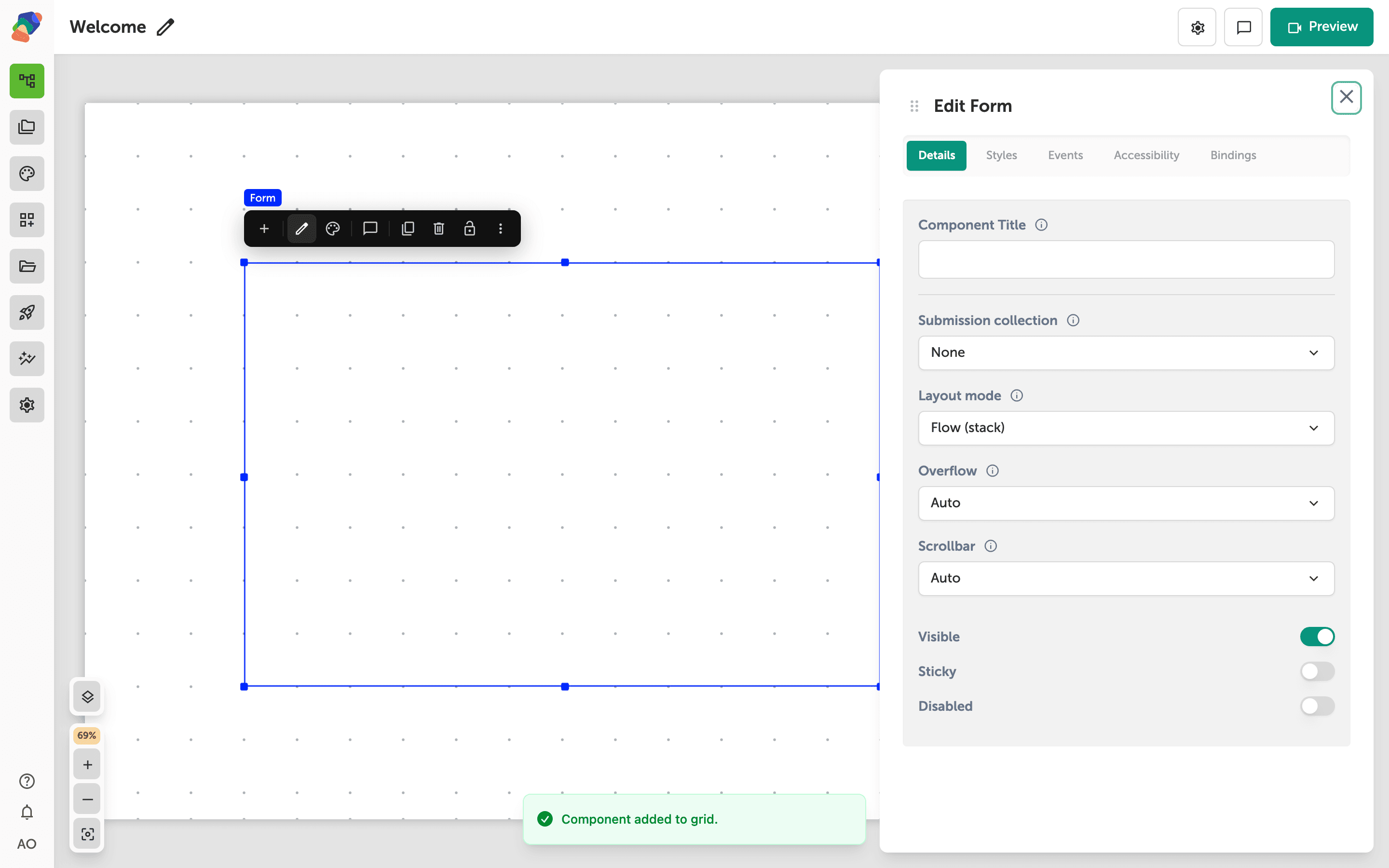1389x868 pixels.
Task: Edit the Welcome page title pencil
Action: tap(165, 27)
